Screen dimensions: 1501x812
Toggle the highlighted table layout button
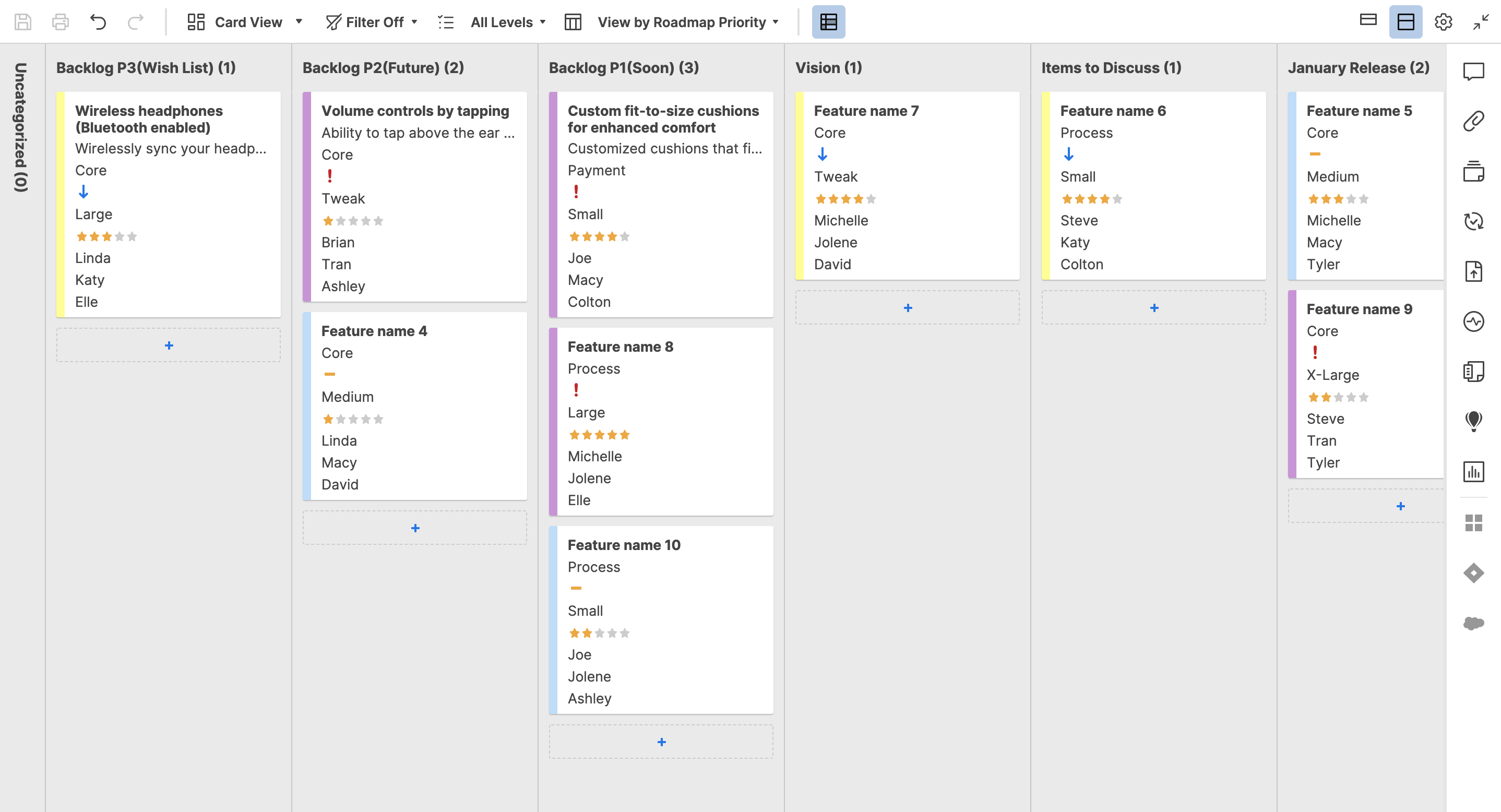[x=828, y=22]
